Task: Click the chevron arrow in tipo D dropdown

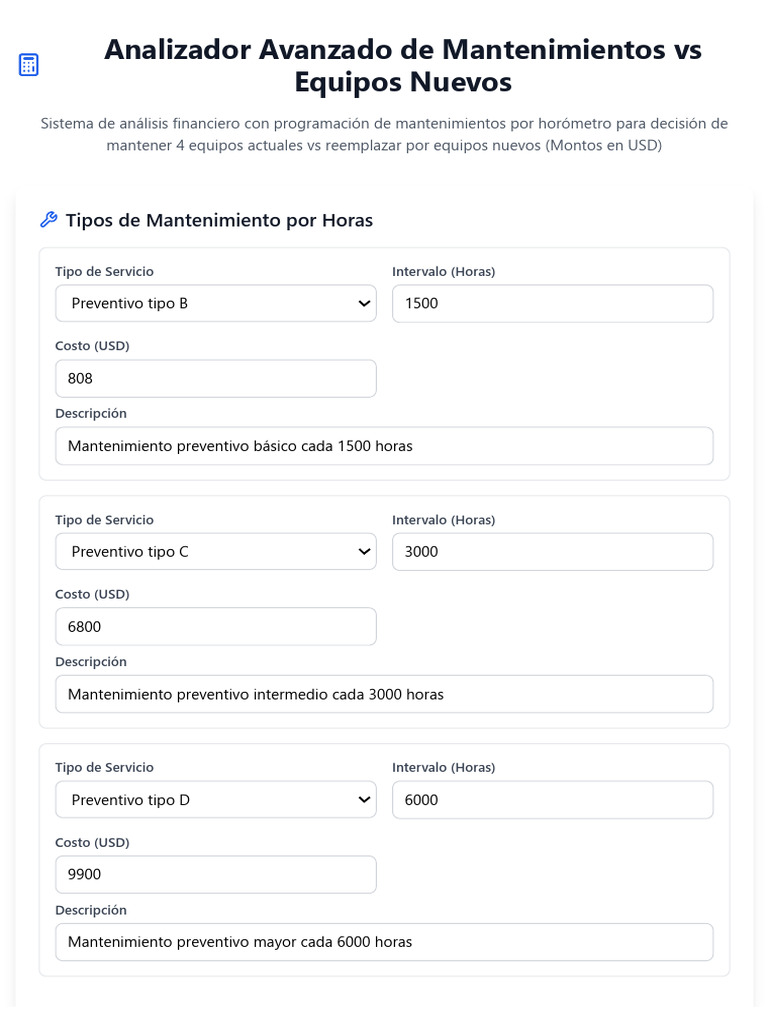Action: (364, 800)
